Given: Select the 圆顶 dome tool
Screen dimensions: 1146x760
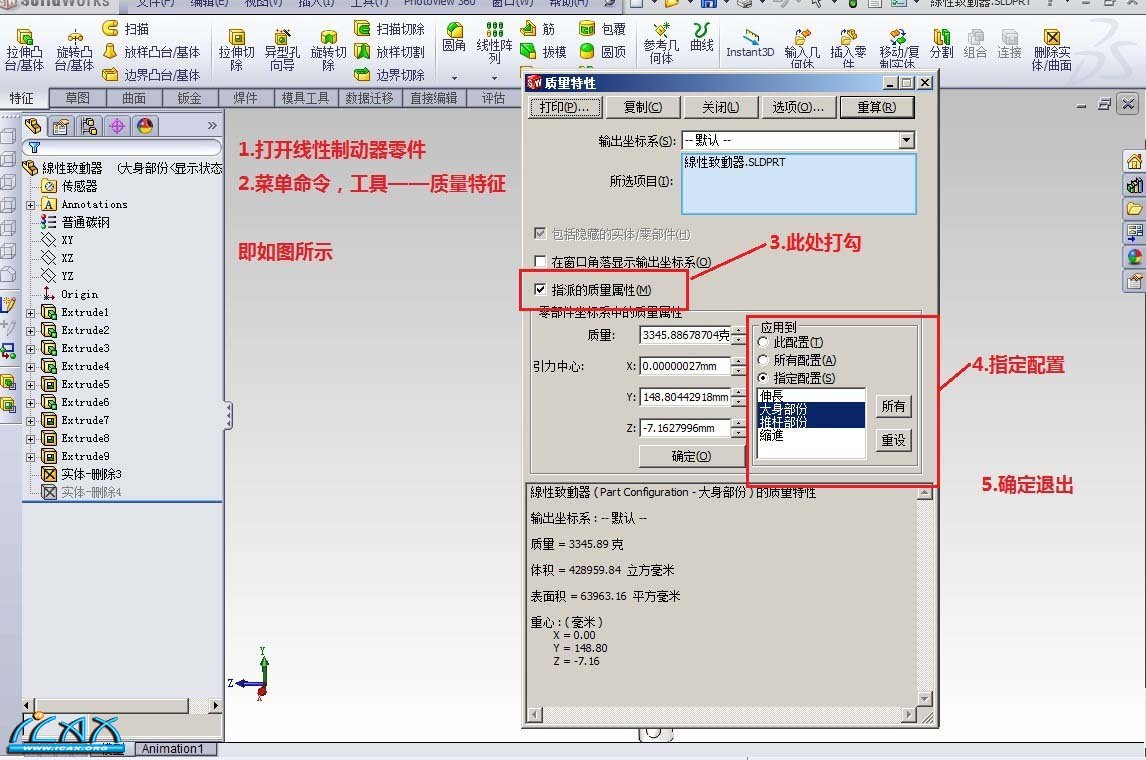Looking at the screenshot, I should 602,52.
